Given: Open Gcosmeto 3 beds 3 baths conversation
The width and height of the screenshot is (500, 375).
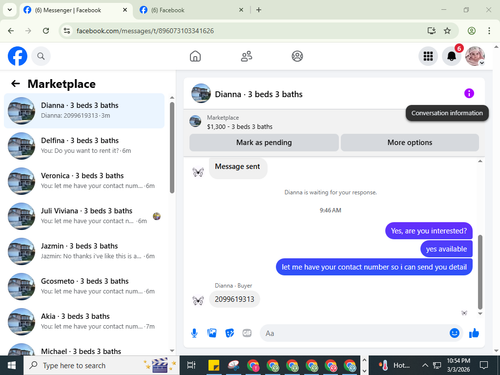Looking at the screenshot, I should pos(84,286).
